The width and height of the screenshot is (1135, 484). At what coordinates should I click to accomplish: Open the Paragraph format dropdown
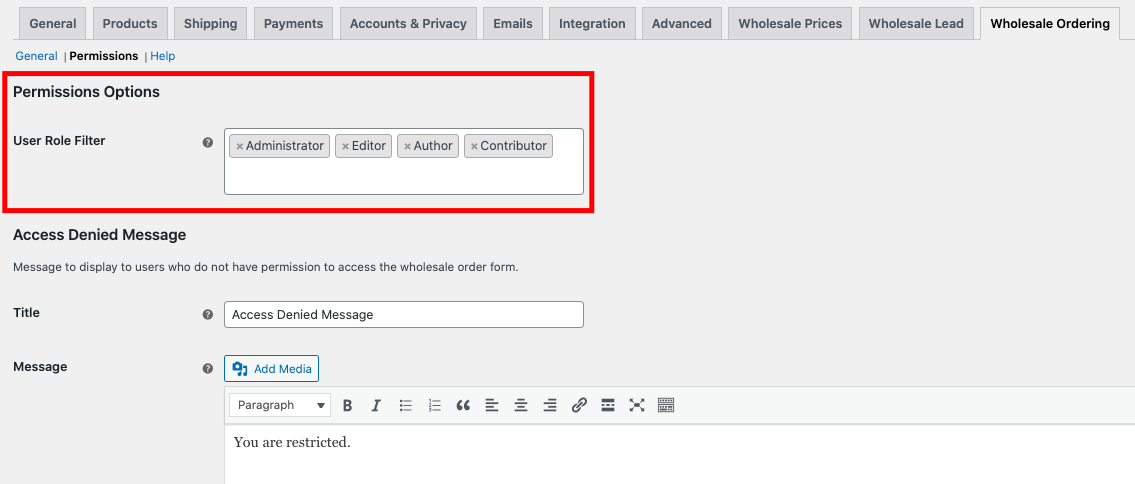pyautogui.click(x=279, y=405)
